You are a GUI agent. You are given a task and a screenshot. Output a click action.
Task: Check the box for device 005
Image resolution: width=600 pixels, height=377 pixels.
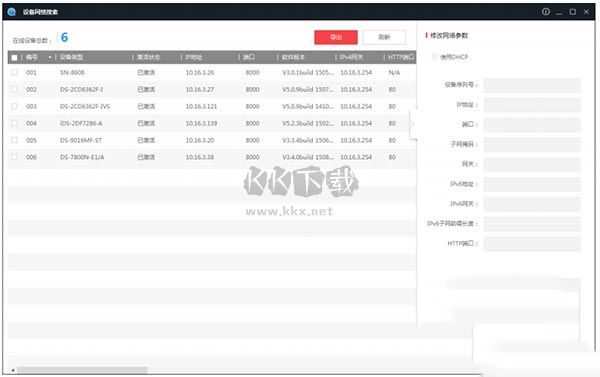[14, 140]
